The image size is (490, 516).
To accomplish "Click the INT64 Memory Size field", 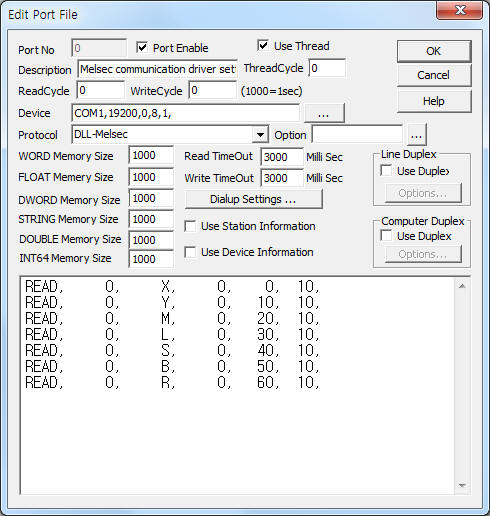I will click(x=151, y=259).
